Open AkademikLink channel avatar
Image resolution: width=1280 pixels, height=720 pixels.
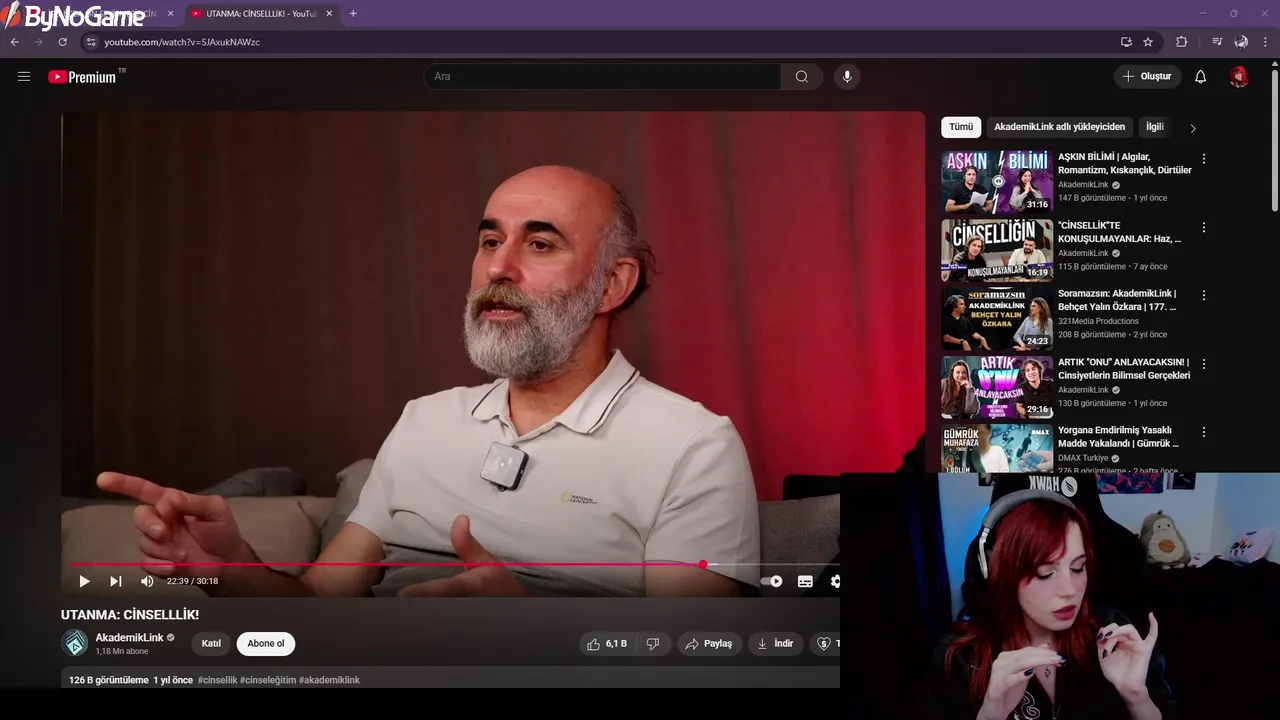(x=75, y=644)
